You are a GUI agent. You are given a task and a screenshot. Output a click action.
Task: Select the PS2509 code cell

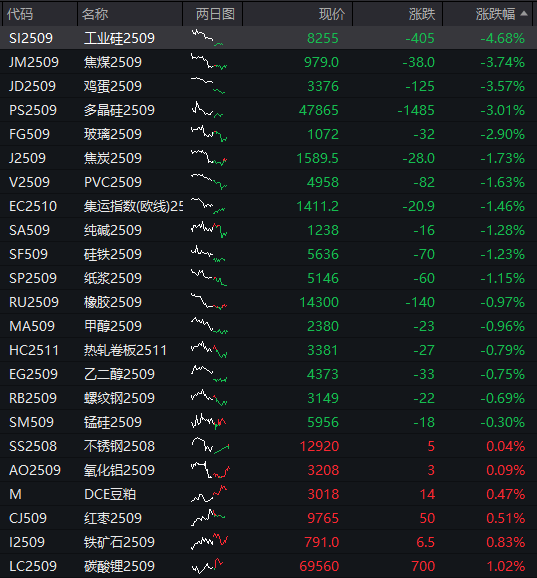(x=33, y=110)
